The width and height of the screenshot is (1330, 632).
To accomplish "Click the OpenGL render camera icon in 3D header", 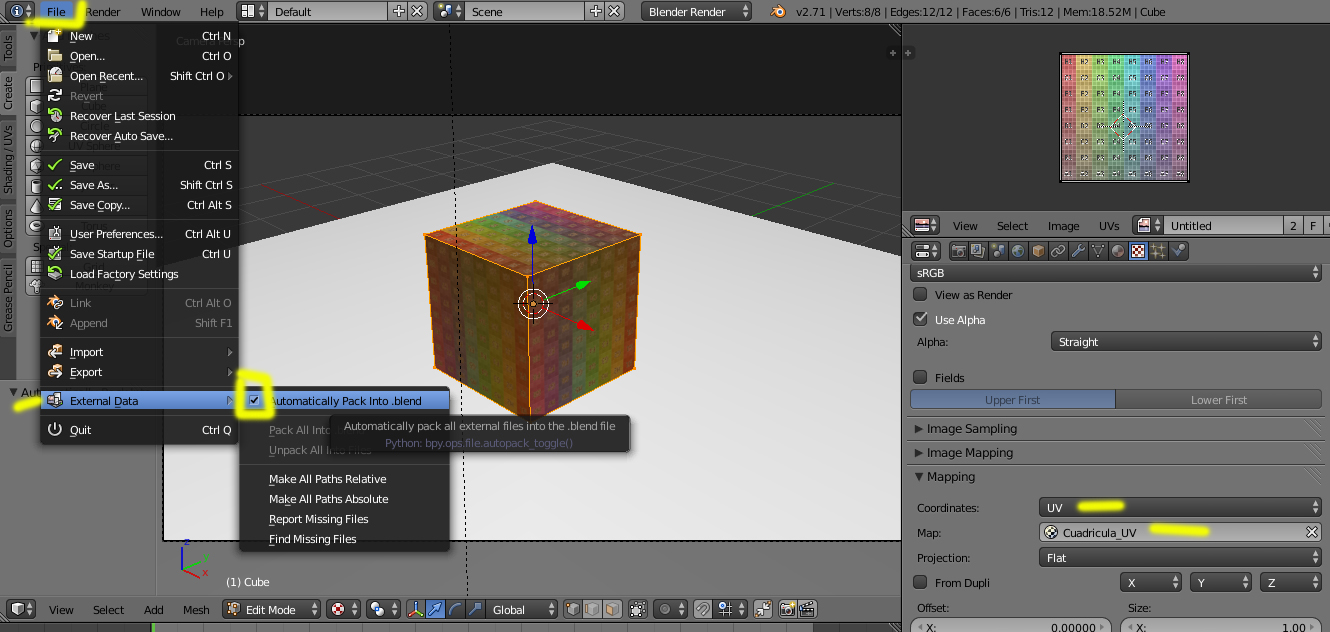I will point(786,609).
